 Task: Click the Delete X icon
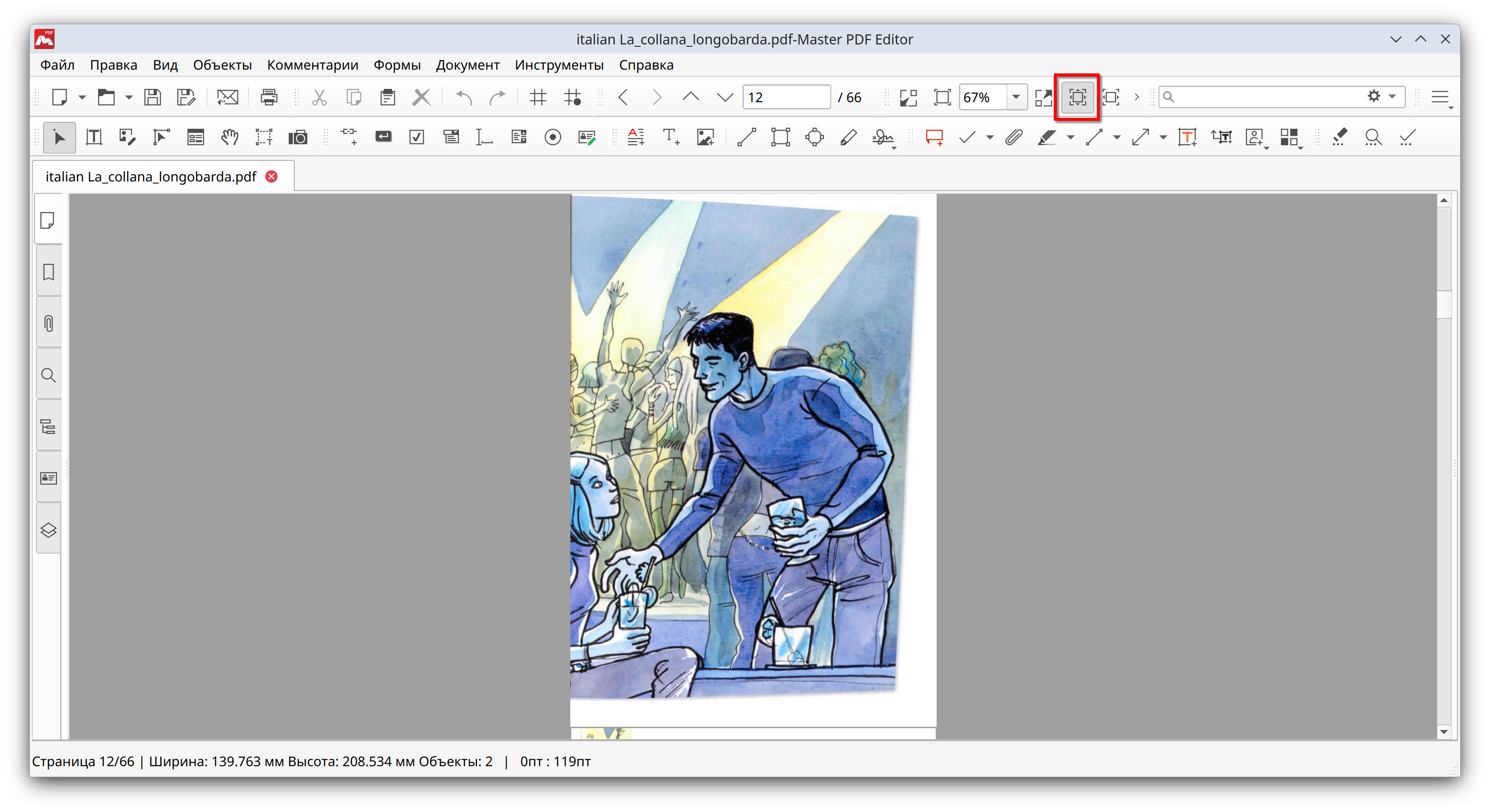422,97
